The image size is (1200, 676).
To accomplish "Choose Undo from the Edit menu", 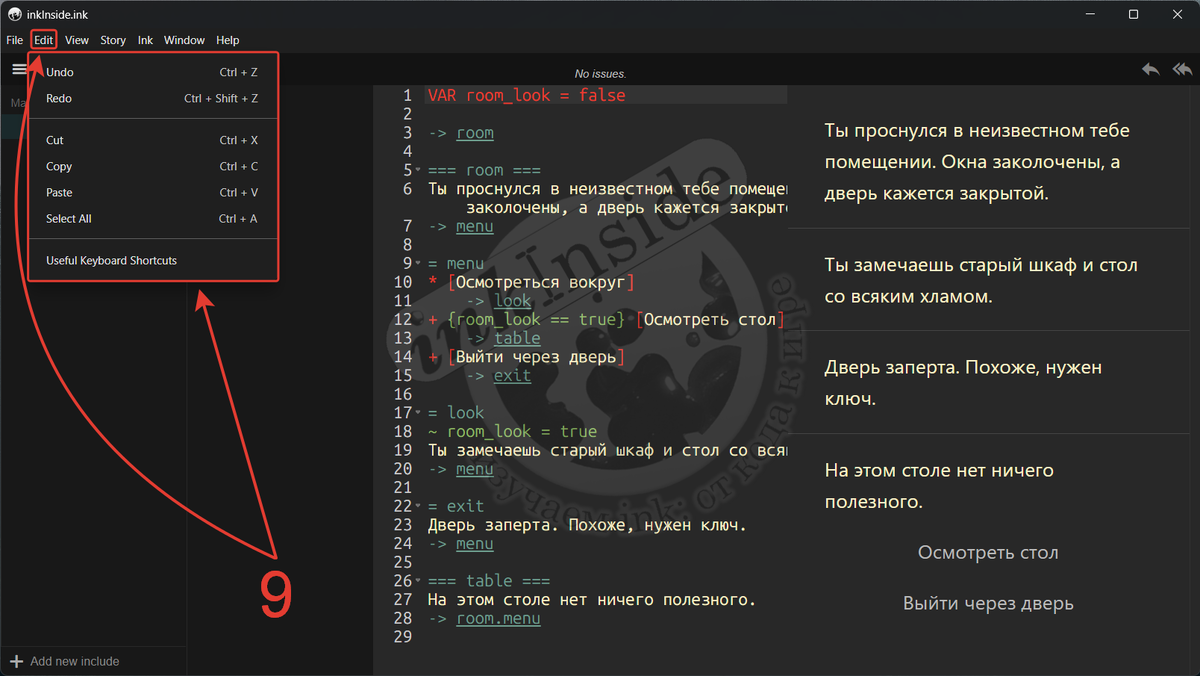I will pos(152,72).
